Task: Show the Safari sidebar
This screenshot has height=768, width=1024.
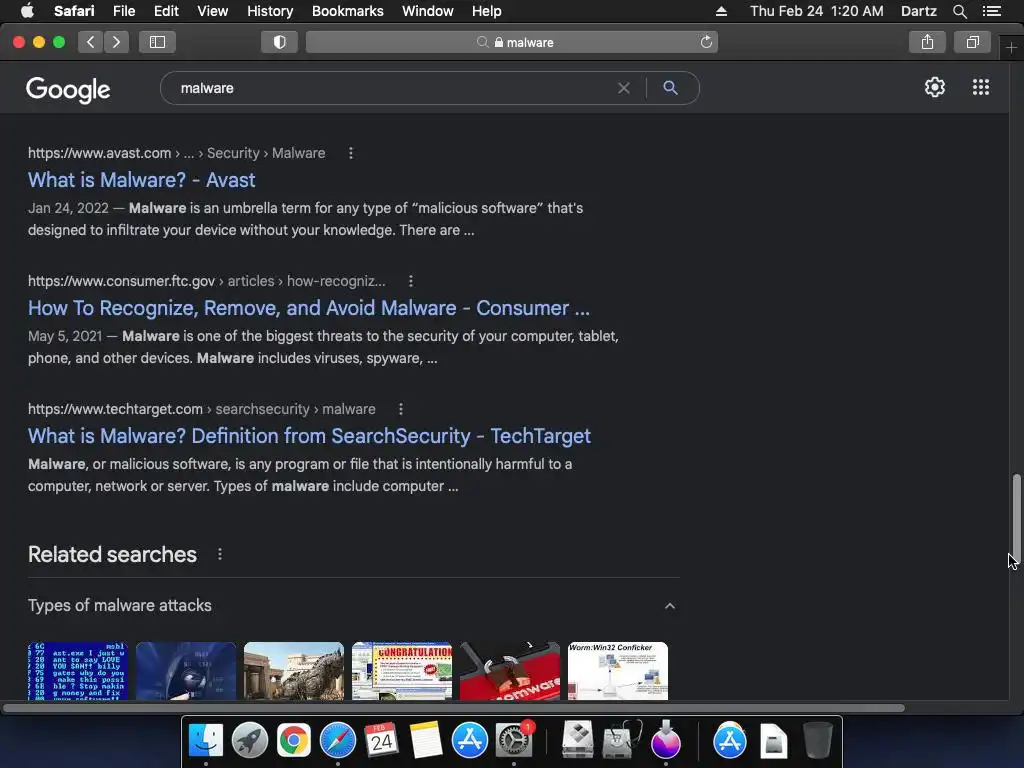Action: pos(157,42)
